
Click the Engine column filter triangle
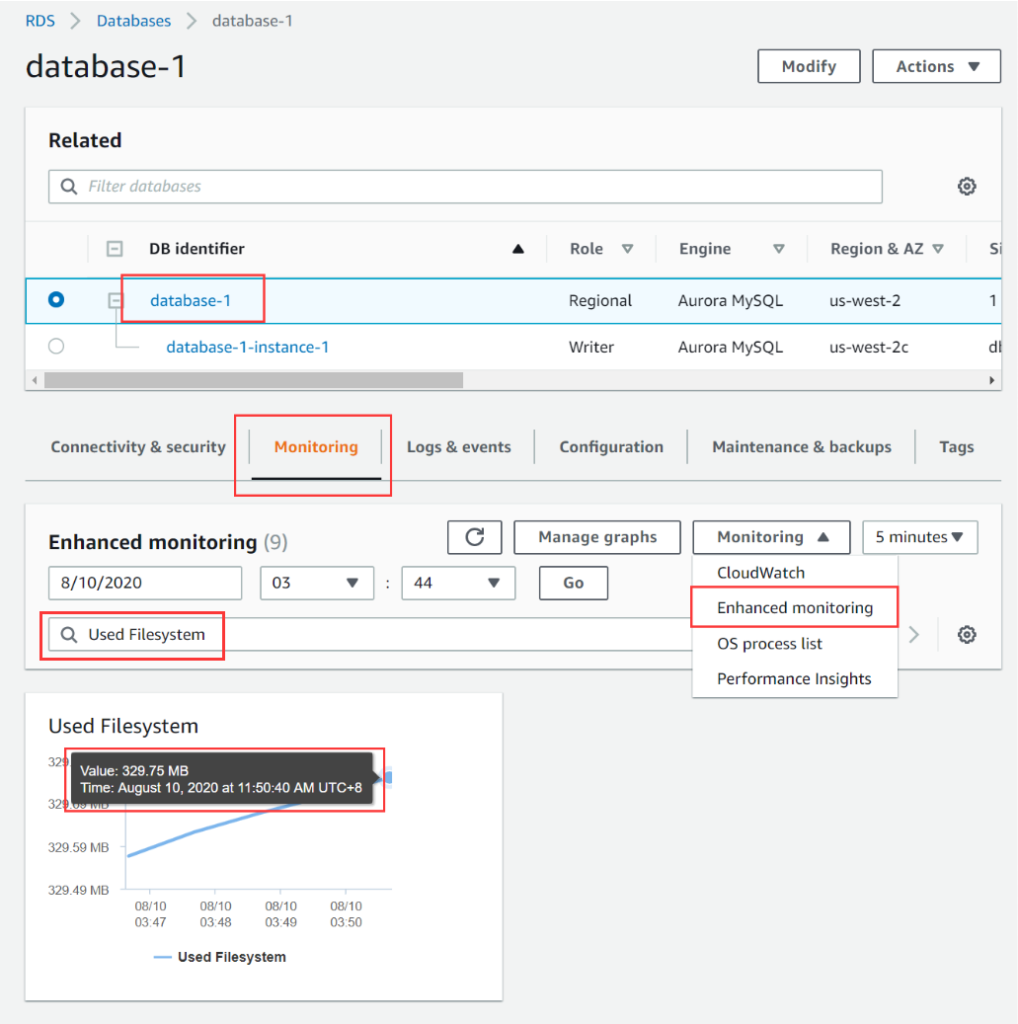777,249
